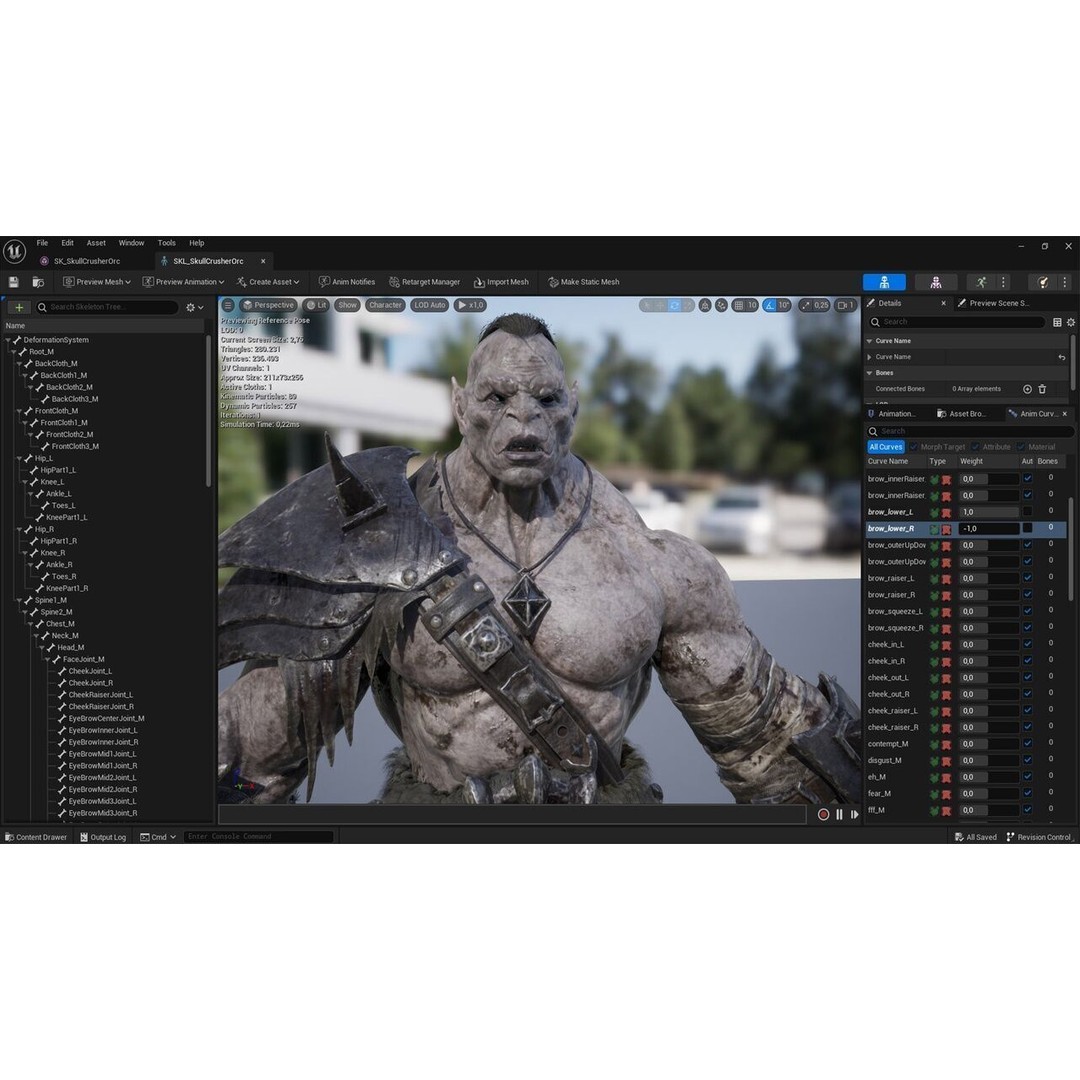Screen dimensions: 1080x1080
Task: Click the Browse to asset icon
Action: pos(39,282)
